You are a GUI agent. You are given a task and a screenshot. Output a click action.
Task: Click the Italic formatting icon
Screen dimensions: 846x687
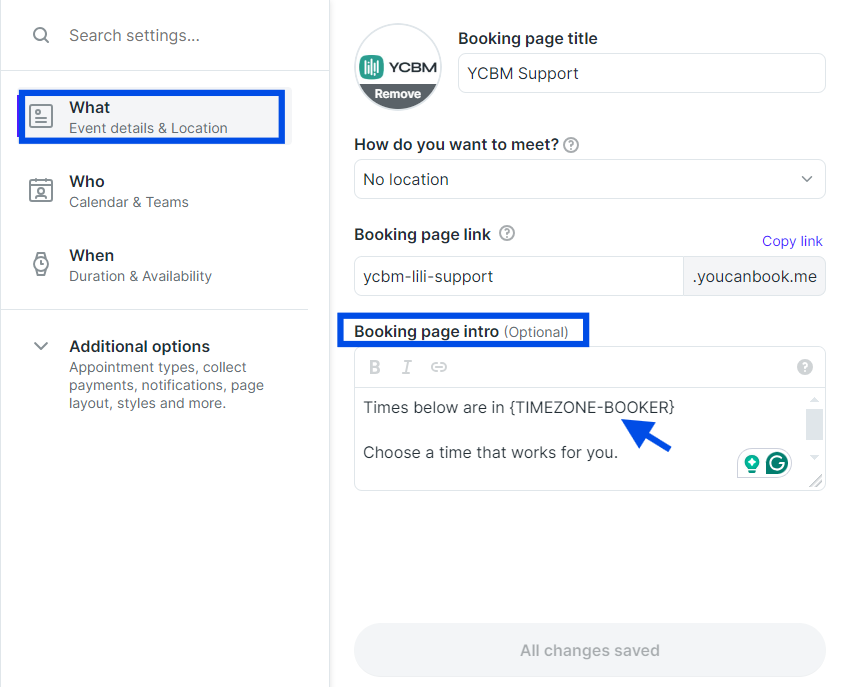click(x=406, y=368)
